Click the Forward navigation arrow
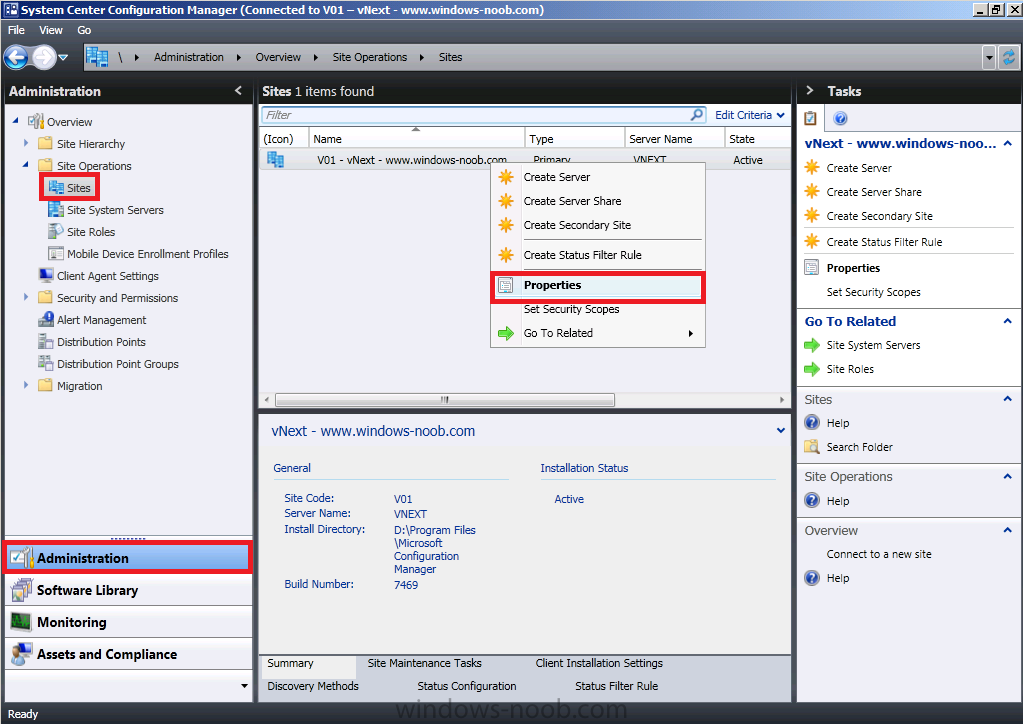This screenshot has width=1023, height=724. [44, 57]
